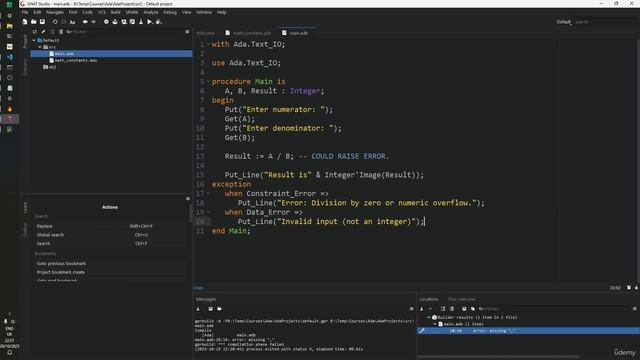This screenshot has width=640, height=360.
Task: Switch to the Run: main.exe tab
Action: click(462, 299)
